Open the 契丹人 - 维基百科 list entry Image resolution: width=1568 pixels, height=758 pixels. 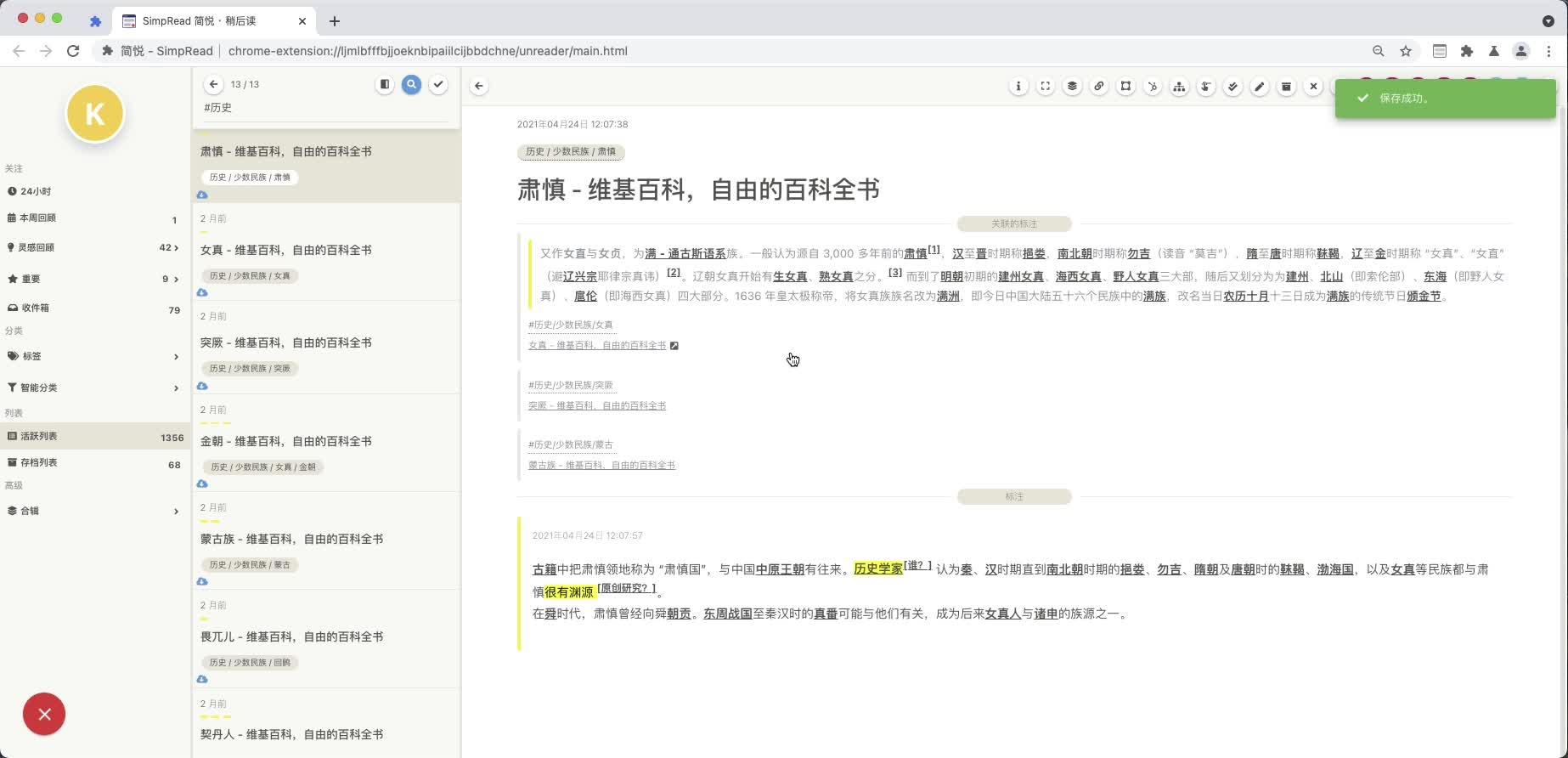tap(291, 734)
